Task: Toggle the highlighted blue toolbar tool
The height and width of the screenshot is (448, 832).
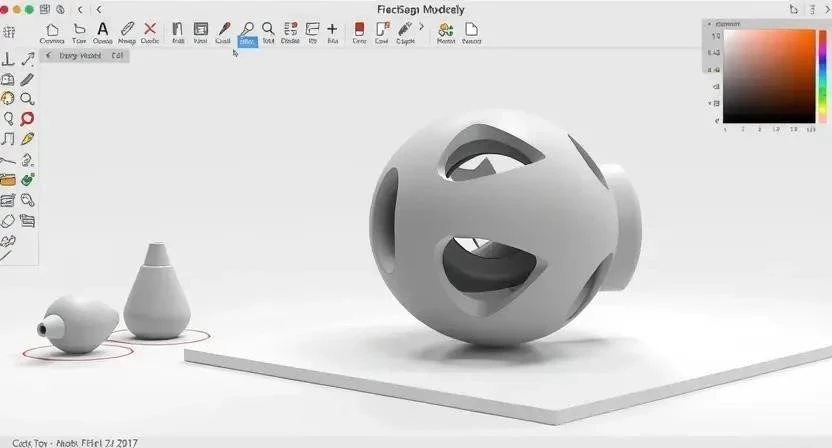Action: pyautogui.click(x=246, y=34)
